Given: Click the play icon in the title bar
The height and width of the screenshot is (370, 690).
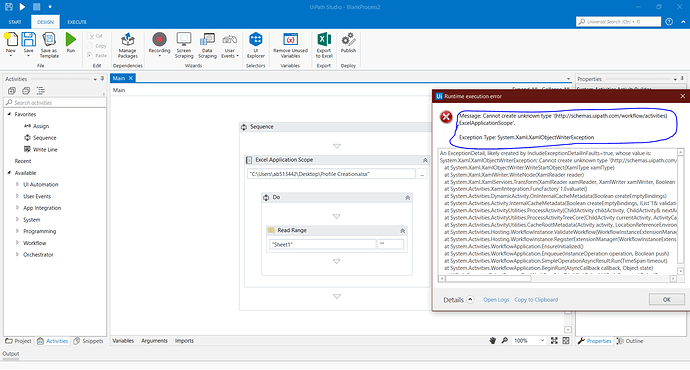Looking at the screenshot, I should click(x=22, y=7).
